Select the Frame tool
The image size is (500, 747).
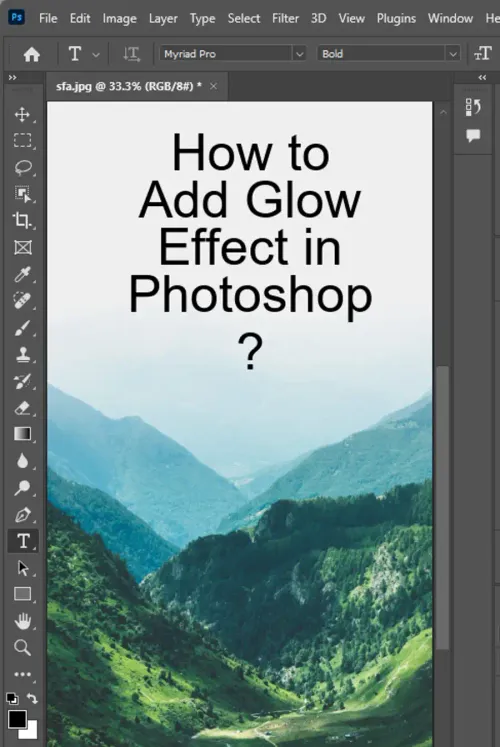(x=22, y=247)
